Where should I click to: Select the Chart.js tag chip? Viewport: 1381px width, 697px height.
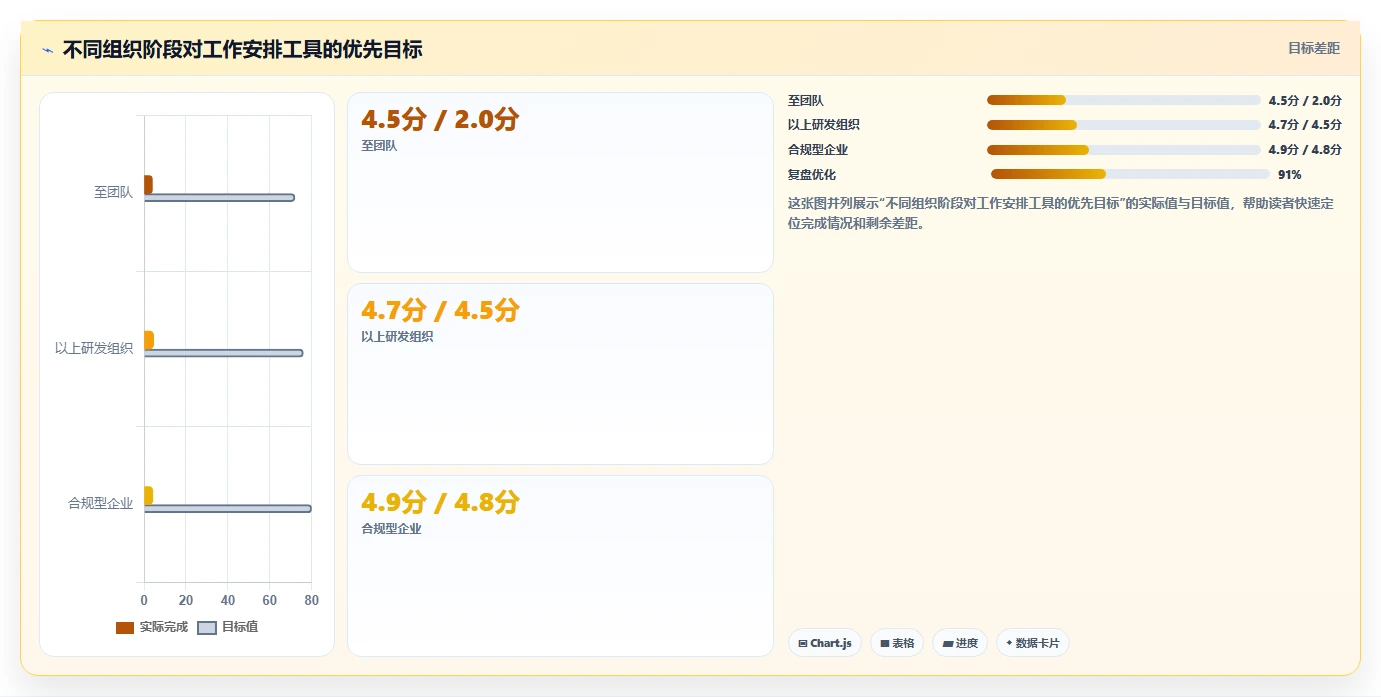click(825, 643)
